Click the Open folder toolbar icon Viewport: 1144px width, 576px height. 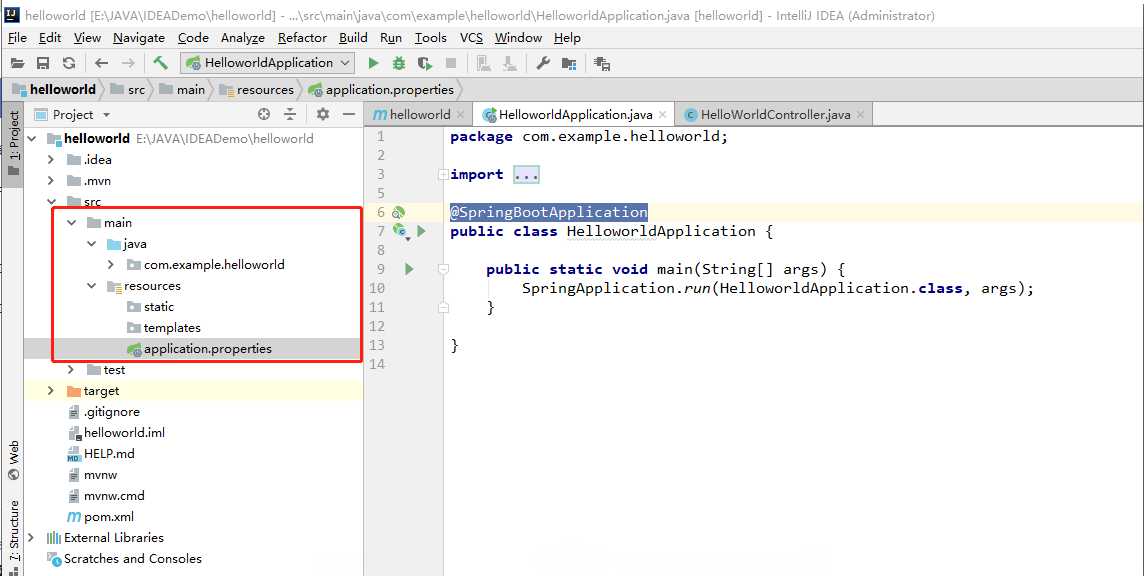coord(18,64)
